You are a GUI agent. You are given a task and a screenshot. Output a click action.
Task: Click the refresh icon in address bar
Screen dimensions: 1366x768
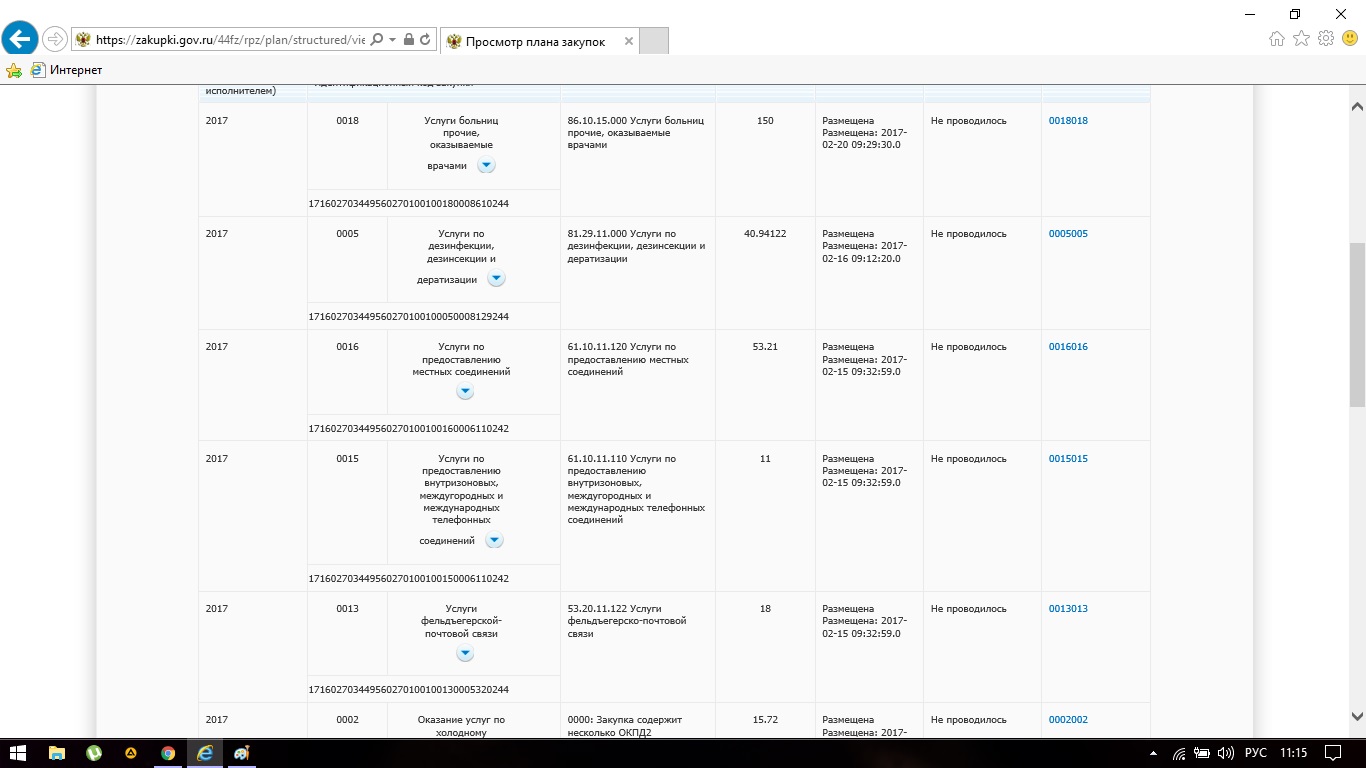click(425, 40)
